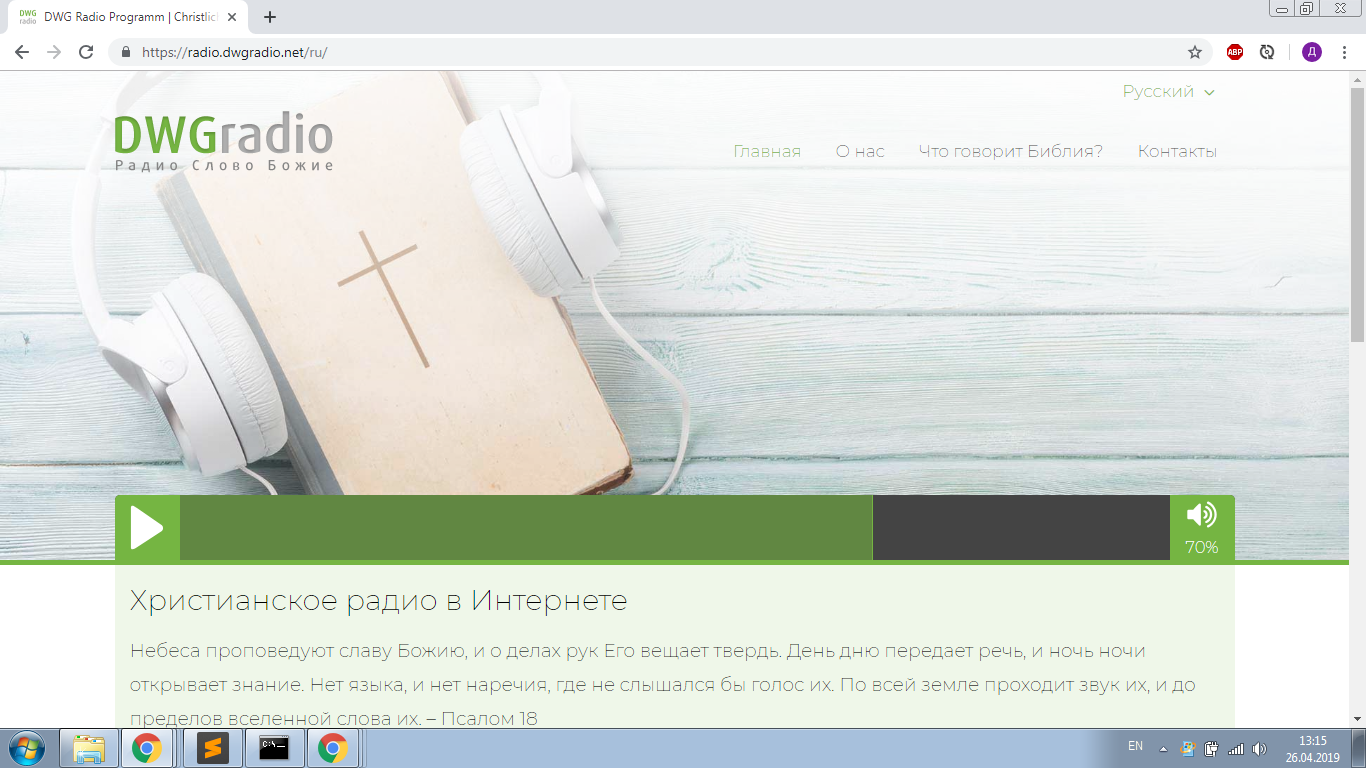Open Windows Explorer from the taskbar
Image resolution: width=1366 pixels, height=768 pixels.
click(x=90, y=748)
